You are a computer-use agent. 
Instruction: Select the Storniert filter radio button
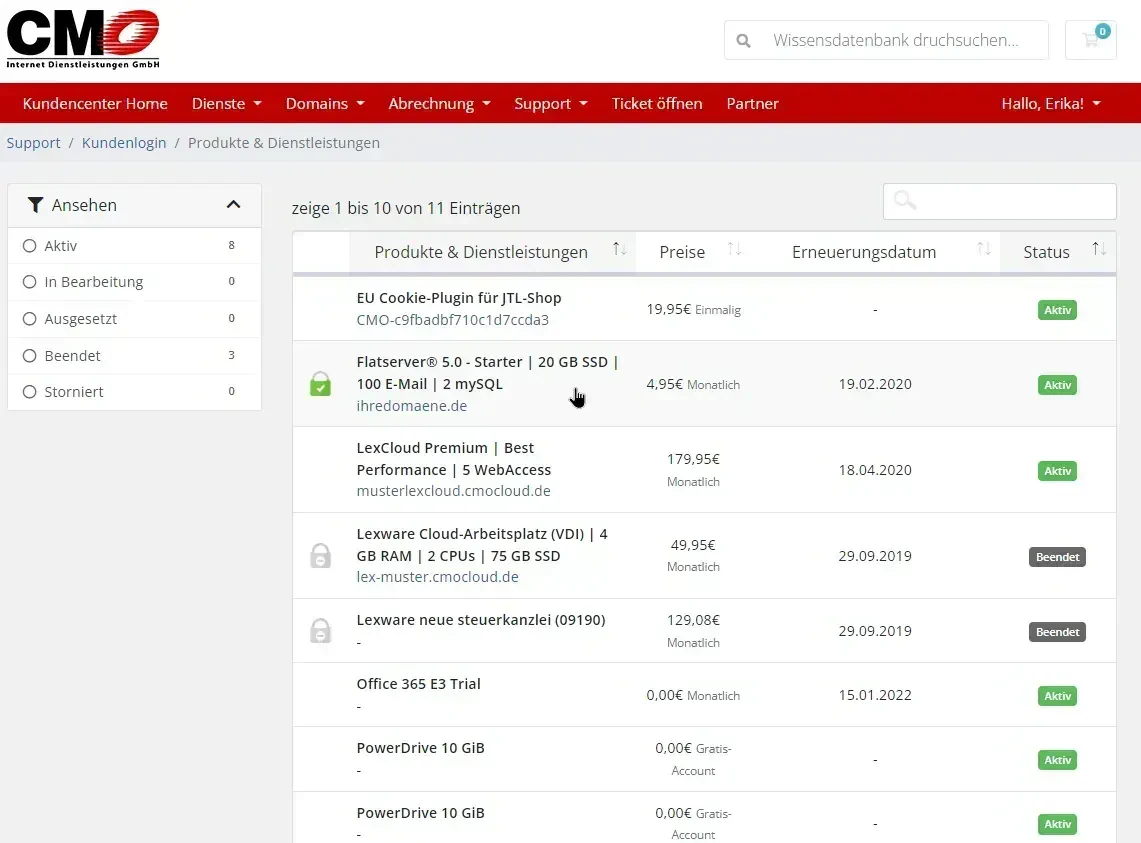coord(29,392)
